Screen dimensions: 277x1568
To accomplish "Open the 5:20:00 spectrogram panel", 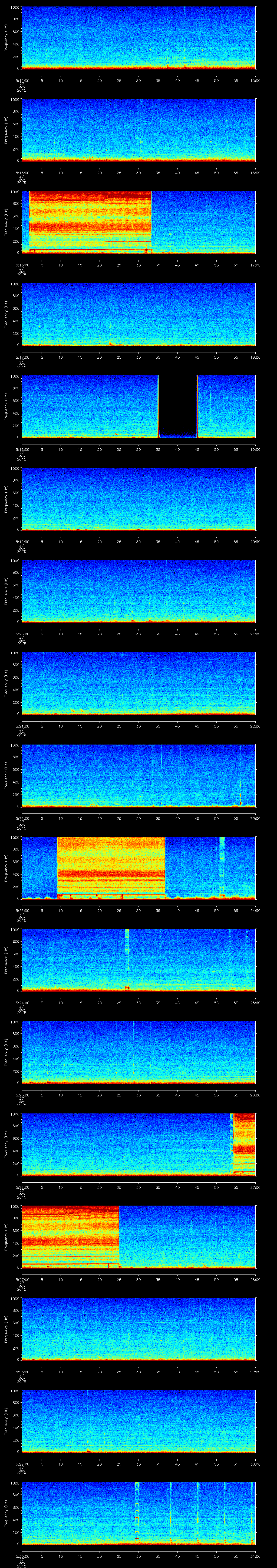I will (x=138, y=590).
